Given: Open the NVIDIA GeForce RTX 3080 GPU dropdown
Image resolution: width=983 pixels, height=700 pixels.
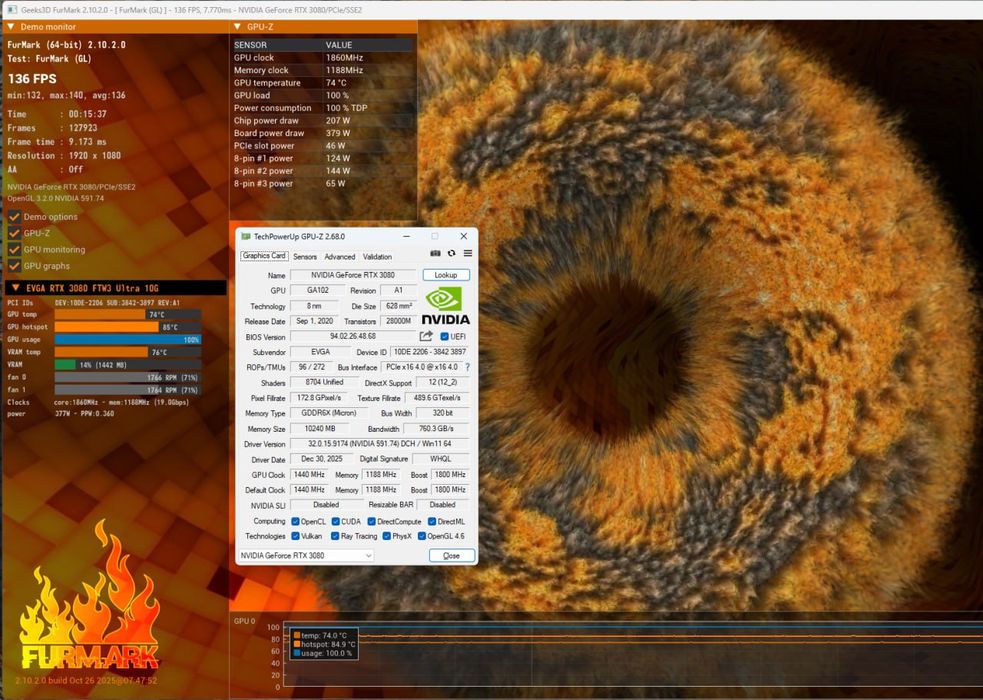Looking at the screenshot, I should (306, 555).
